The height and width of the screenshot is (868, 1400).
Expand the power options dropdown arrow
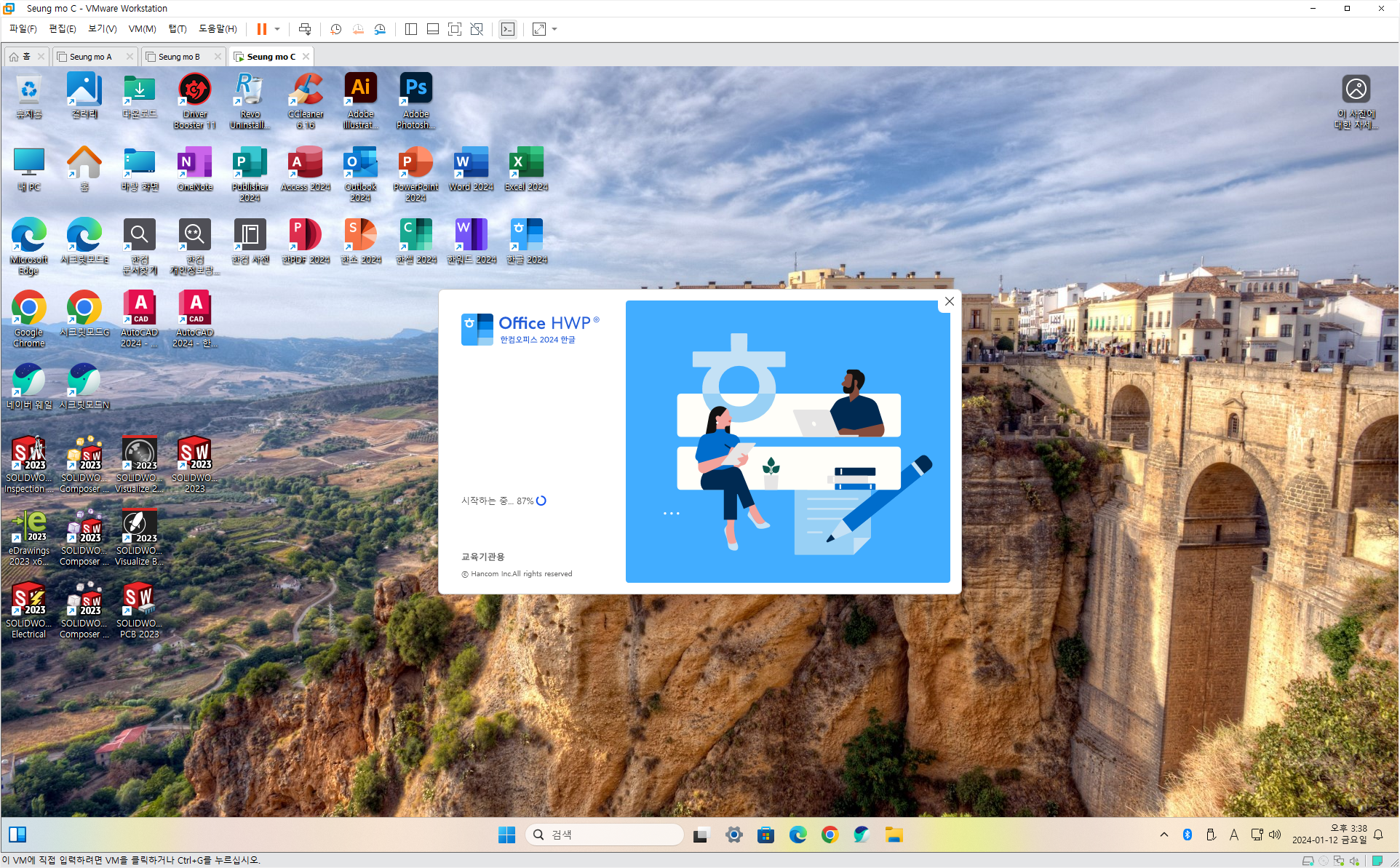pos(277,29)
